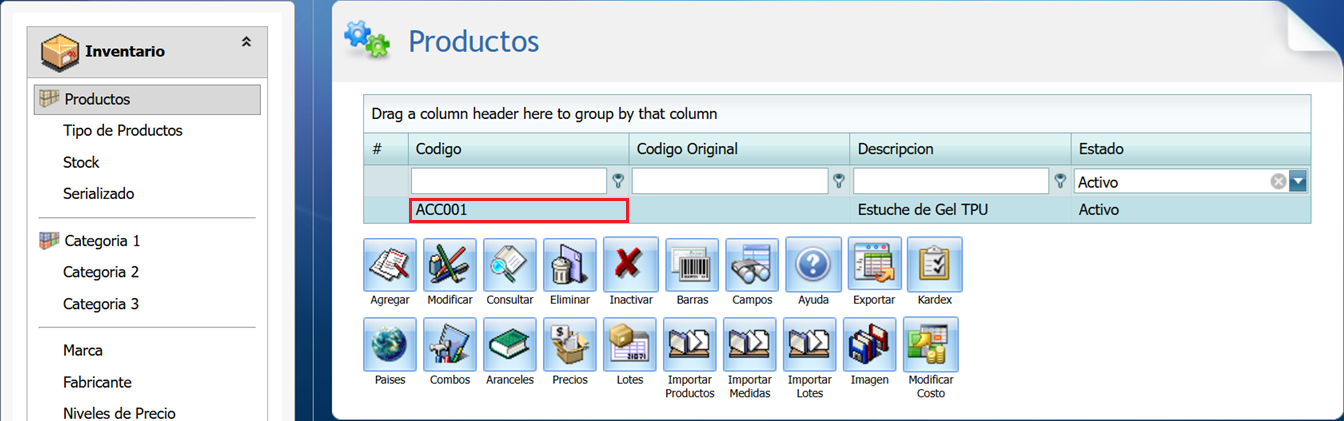This screenshot has height=421, width=1344.
Task: Click the Codigo column filter icon
Action: click(x=618, y=181)
